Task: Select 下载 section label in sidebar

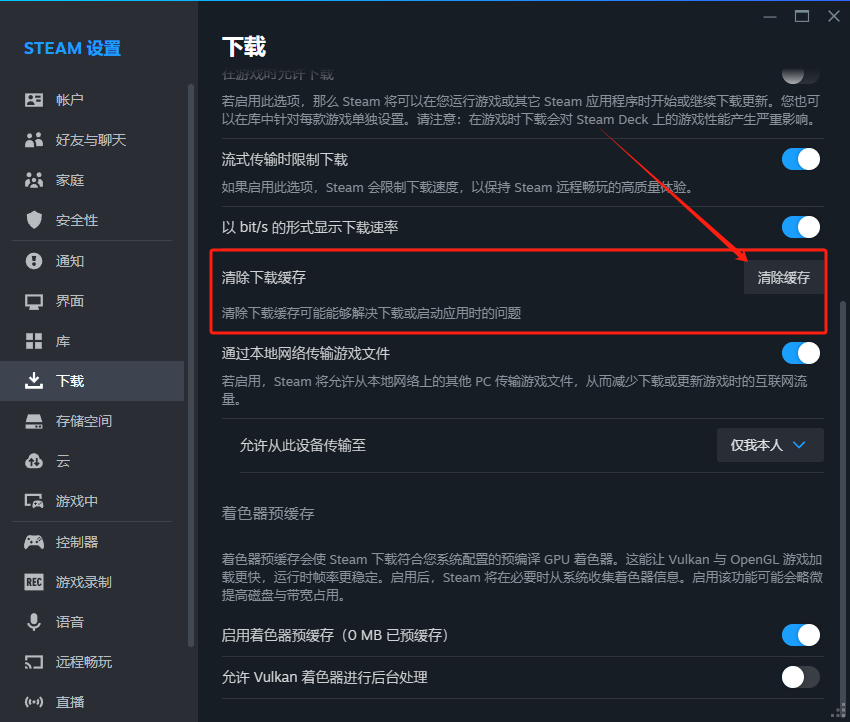Action: (69, 381)
